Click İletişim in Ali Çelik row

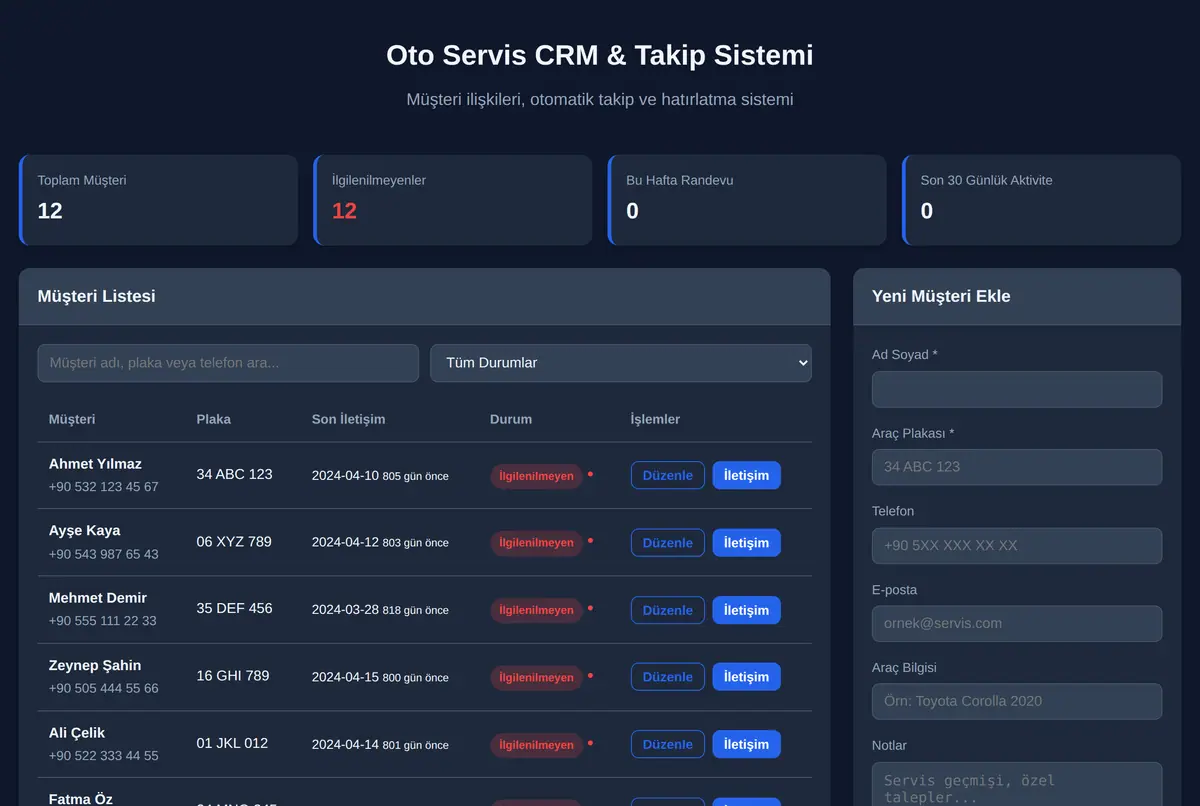tap(746, 744)
